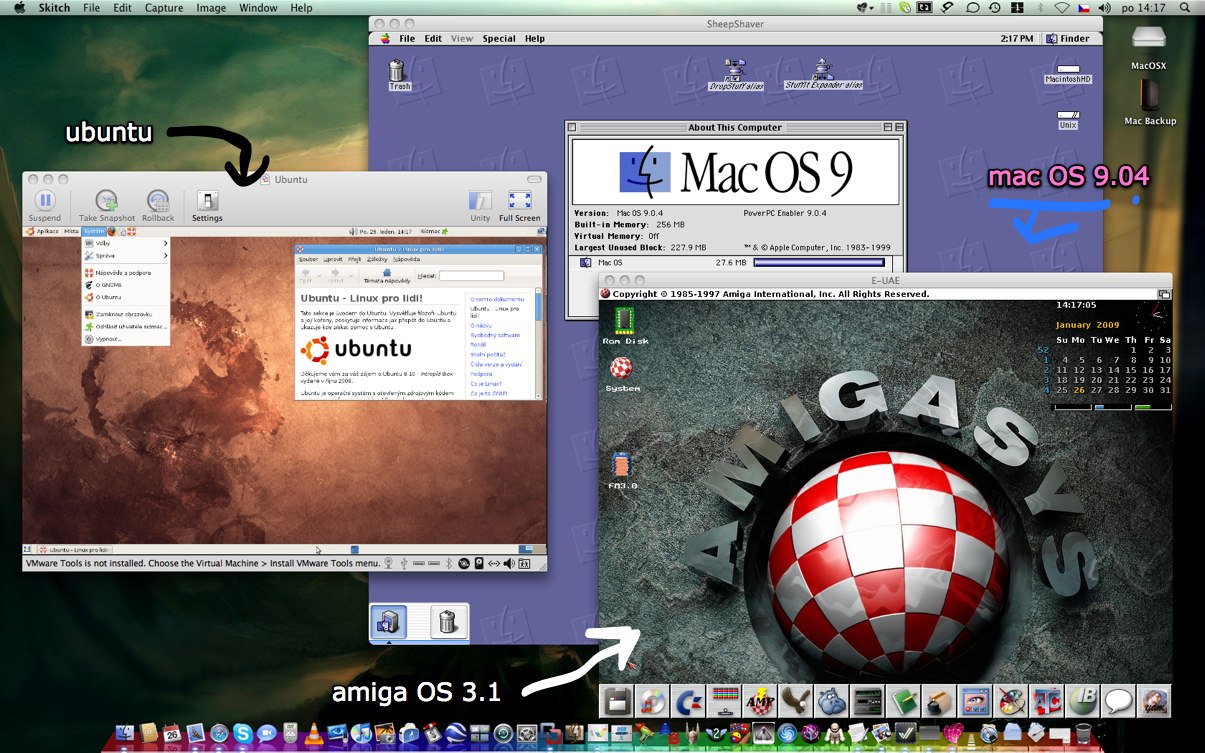1205x753 pixels.
Task: Enter Full Screen mode for Ubuntu VM
Action: [x=519, y=204]
